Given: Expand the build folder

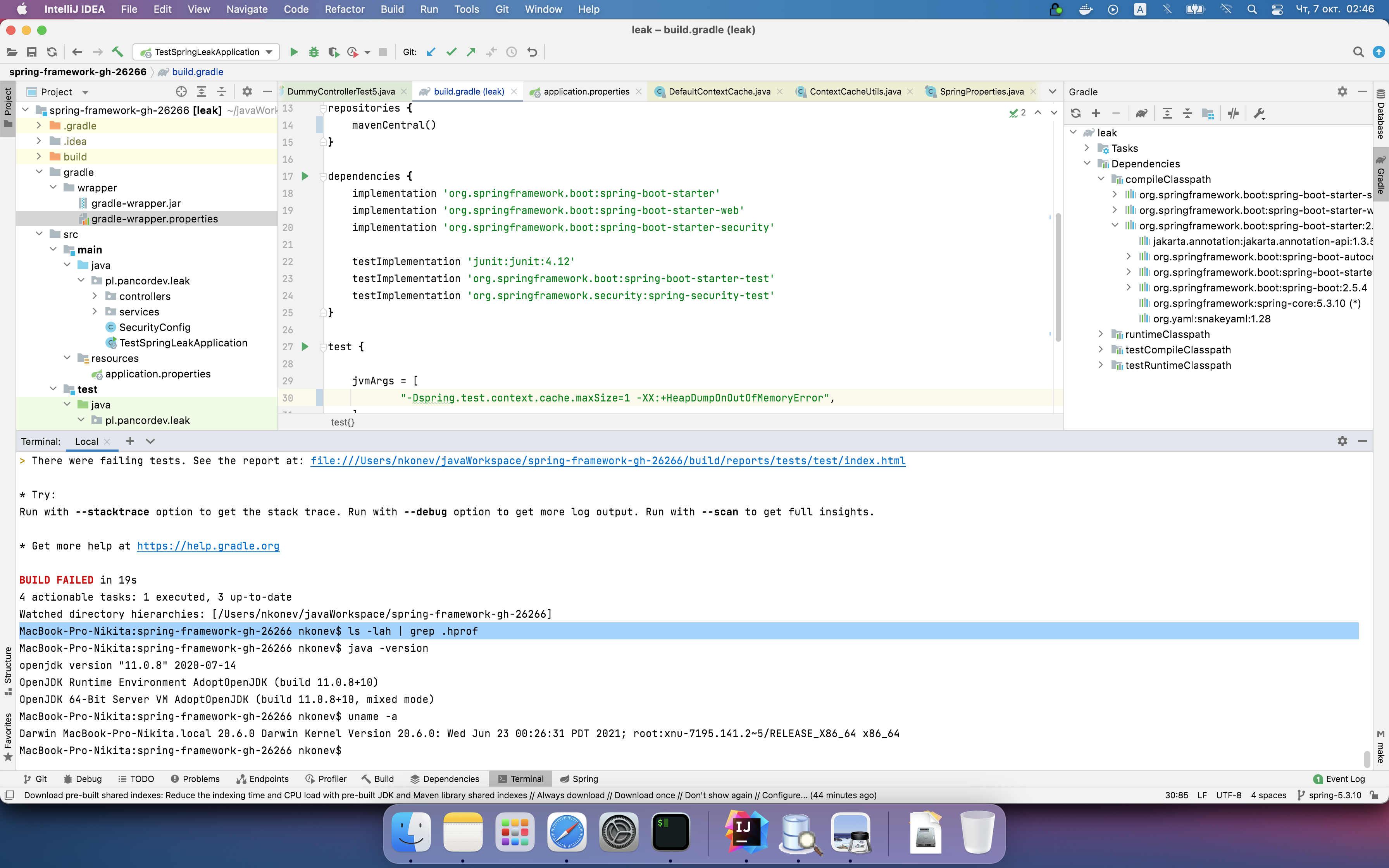Looking at the screenshot, I should coord(38,157).
